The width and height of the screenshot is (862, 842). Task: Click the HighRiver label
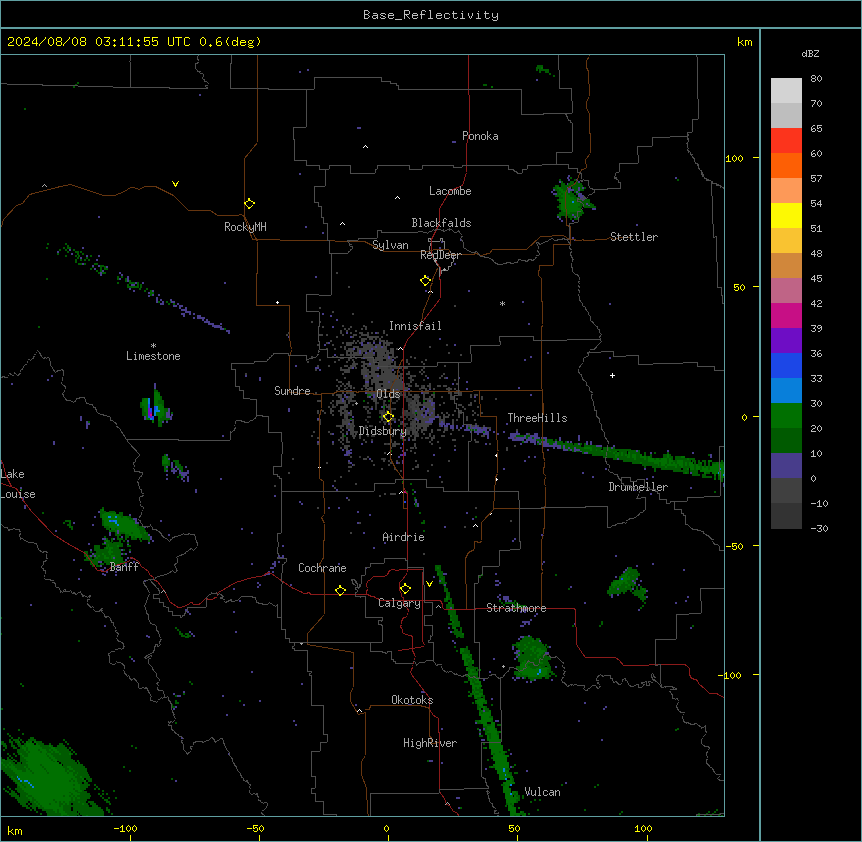(x=430, y=743)
